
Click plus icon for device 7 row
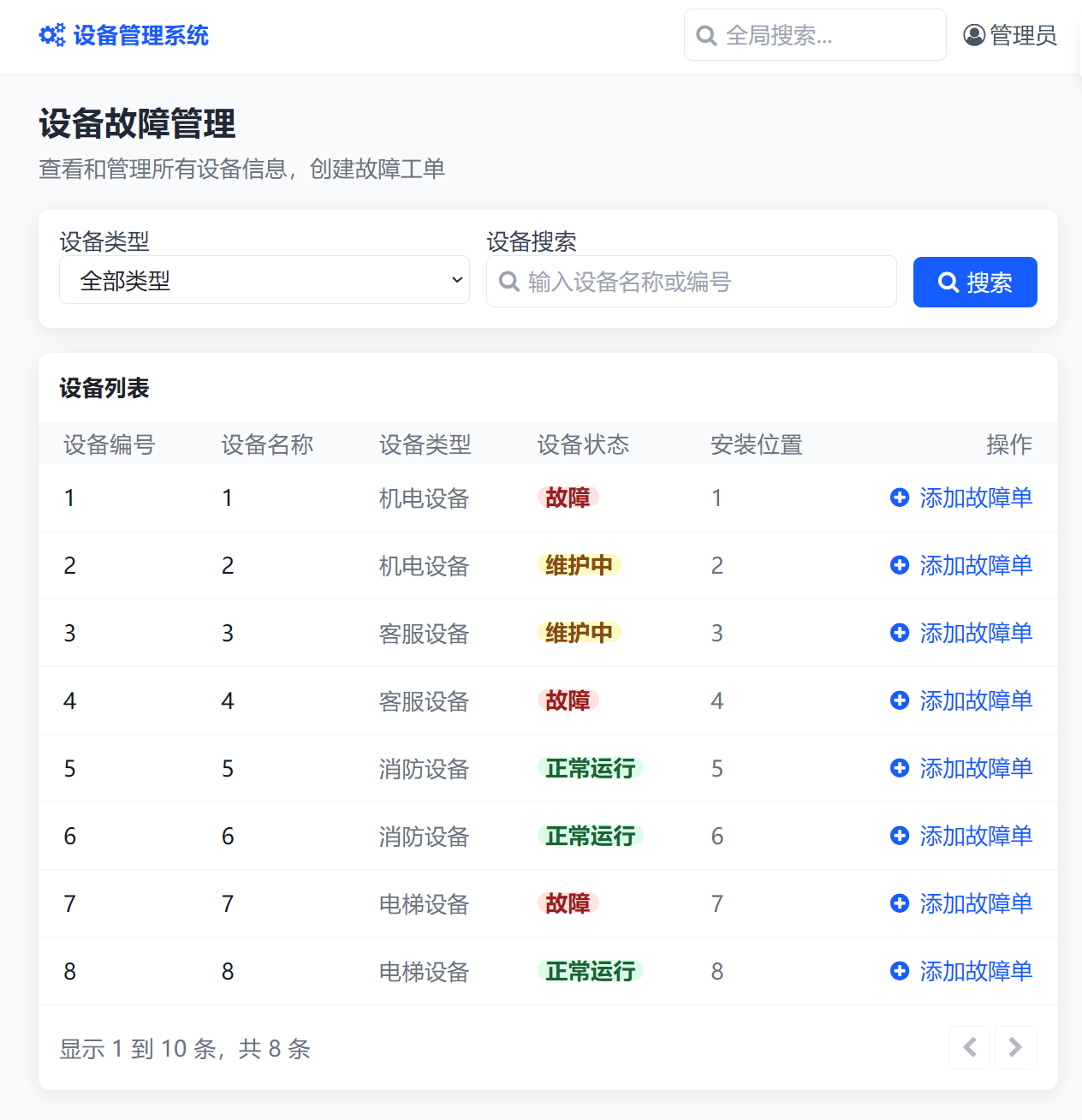(900, 903)
